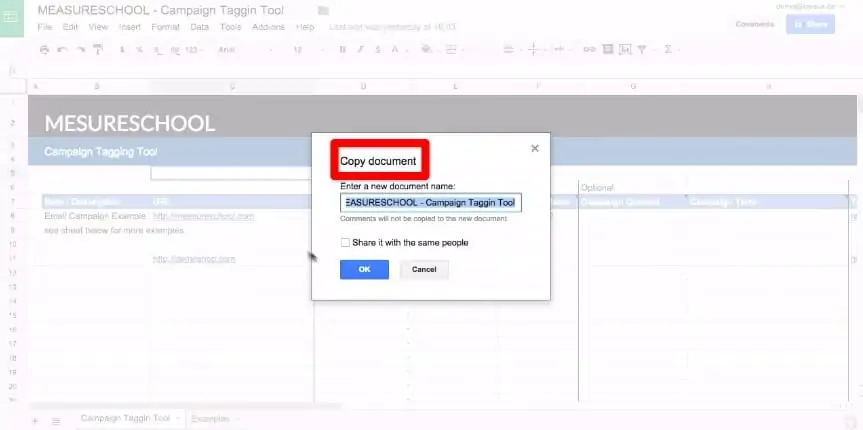
Task: Click the All sheets list icon
Action: pos(56,421)
